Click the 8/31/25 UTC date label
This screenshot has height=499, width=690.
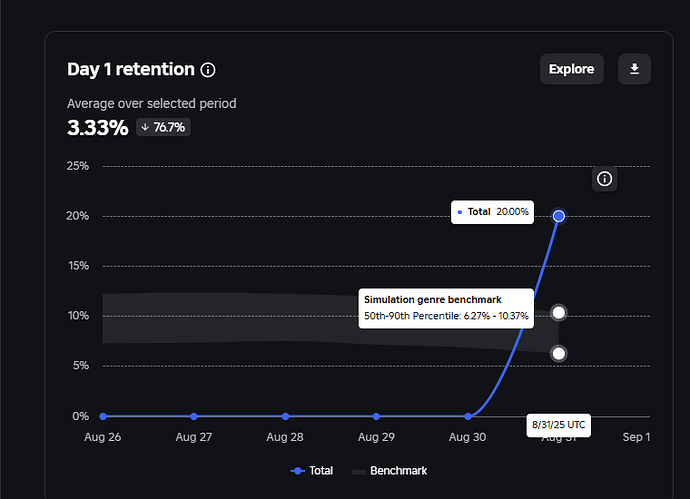point(558,425)
